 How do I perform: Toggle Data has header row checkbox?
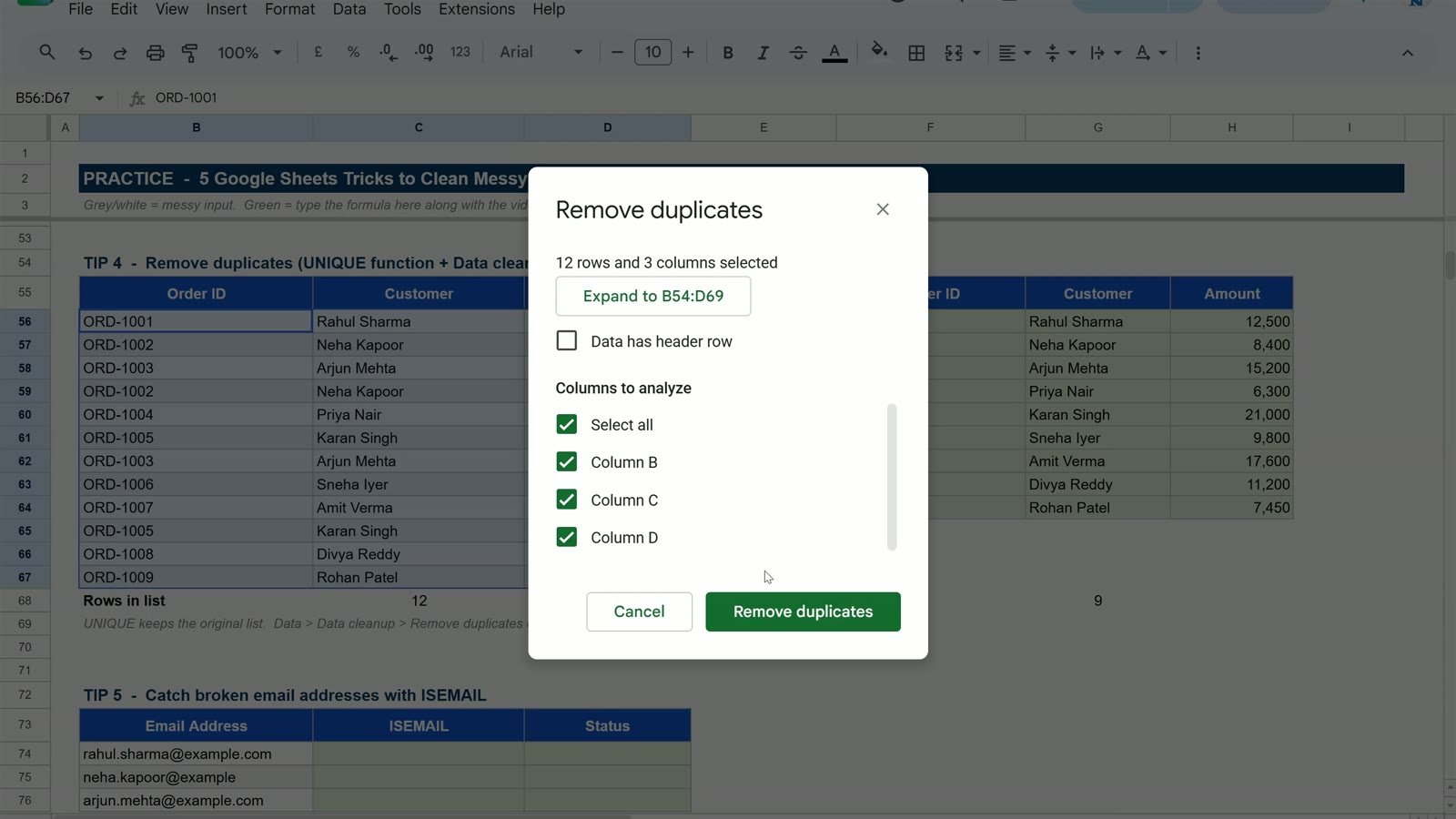(x=567, y=340)
